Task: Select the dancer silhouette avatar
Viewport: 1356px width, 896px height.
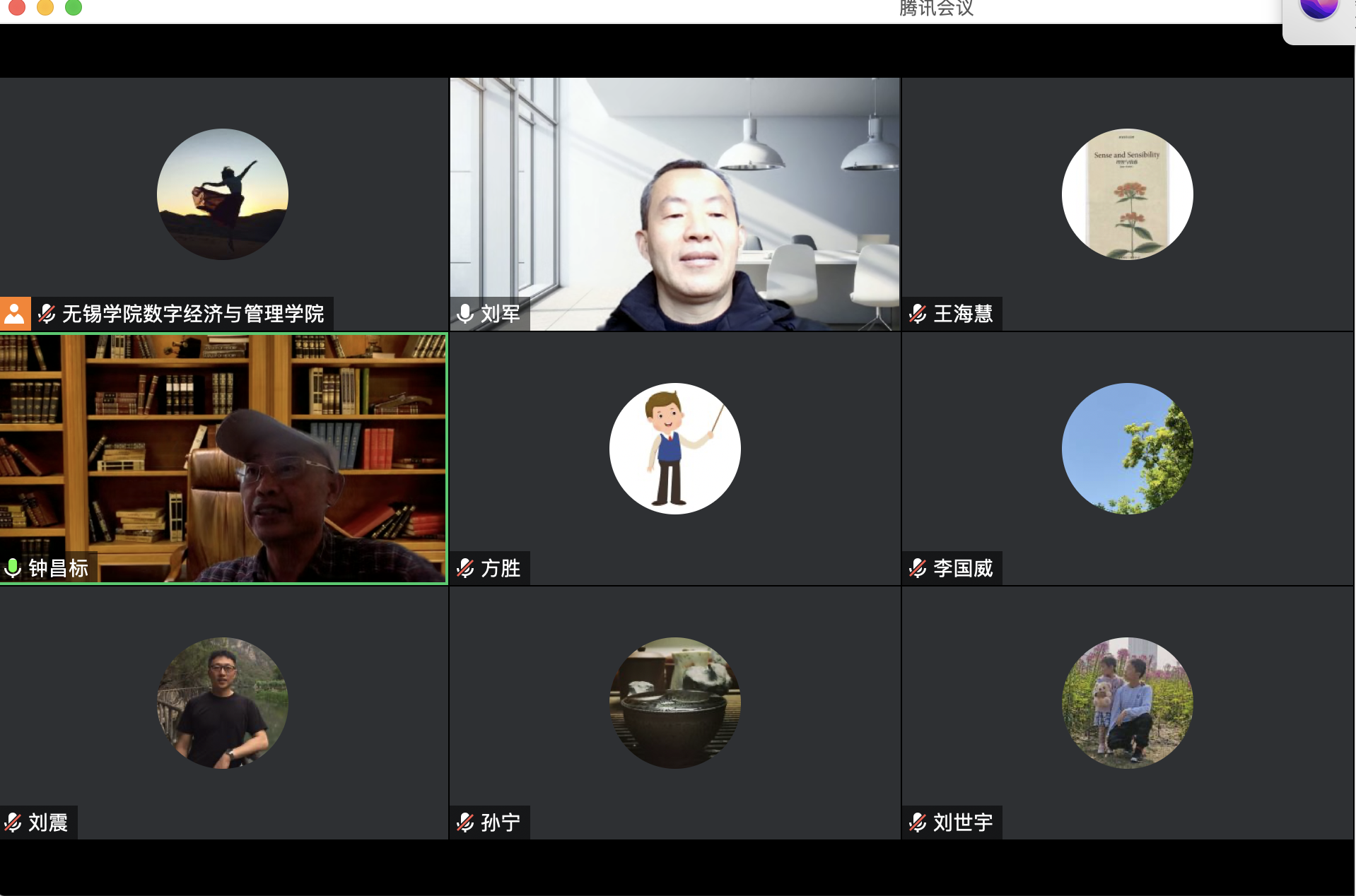Action: coord(223,194)
